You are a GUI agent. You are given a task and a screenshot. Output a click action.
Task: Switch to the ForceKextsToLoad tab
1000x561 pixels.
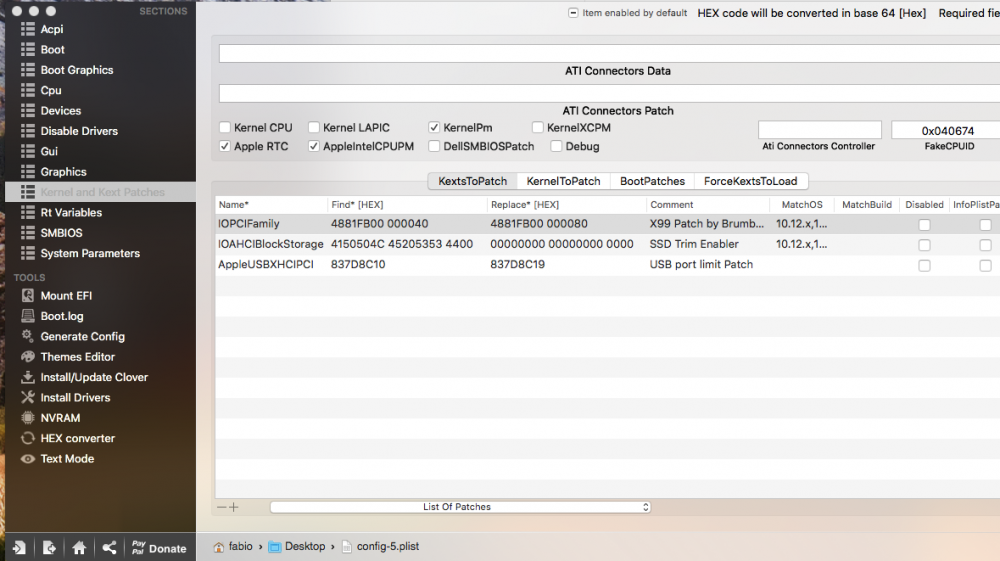(x=751, y=181)
